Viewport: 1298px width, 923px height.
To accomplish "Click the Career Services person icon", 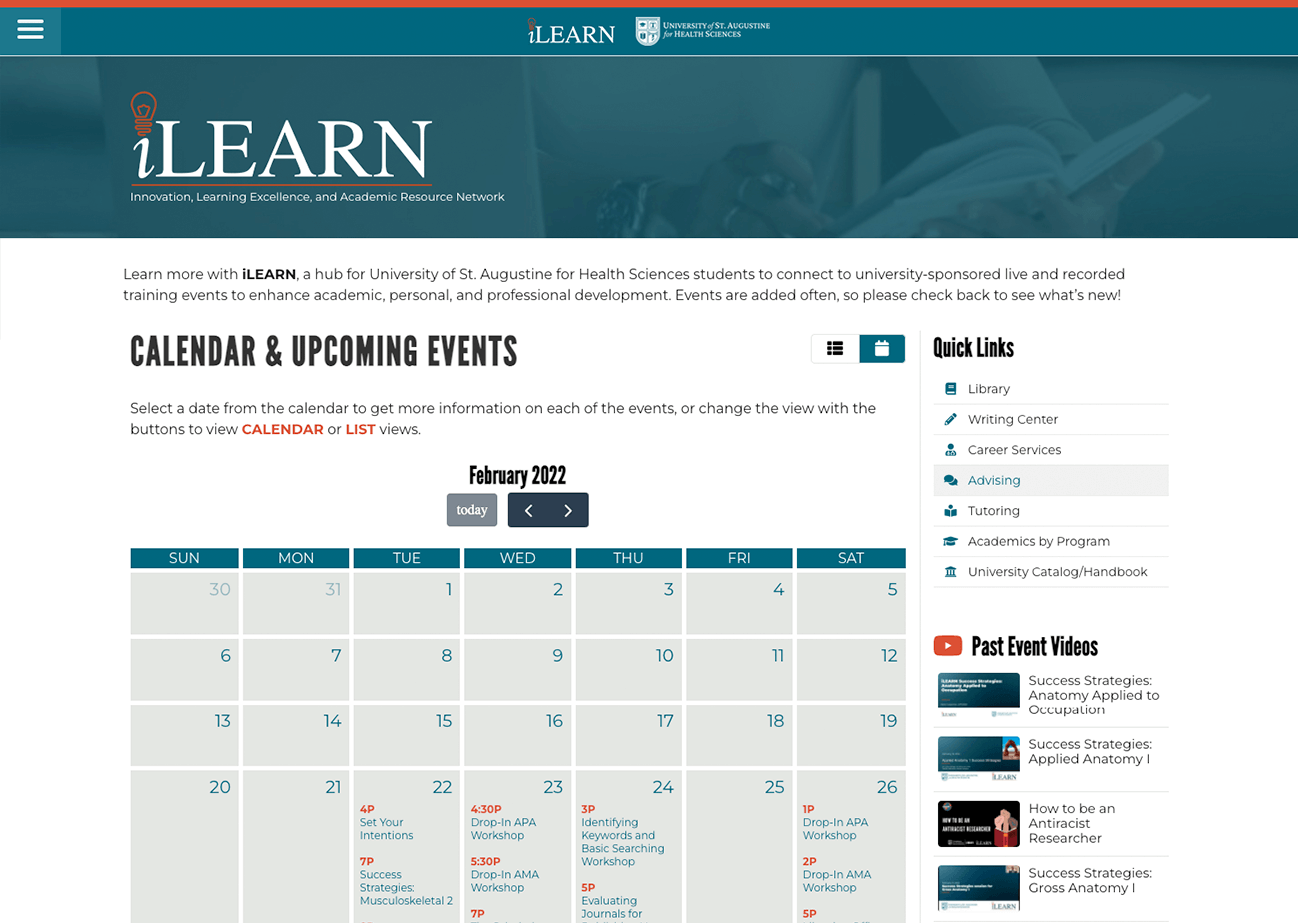I will tap(951, 450).
